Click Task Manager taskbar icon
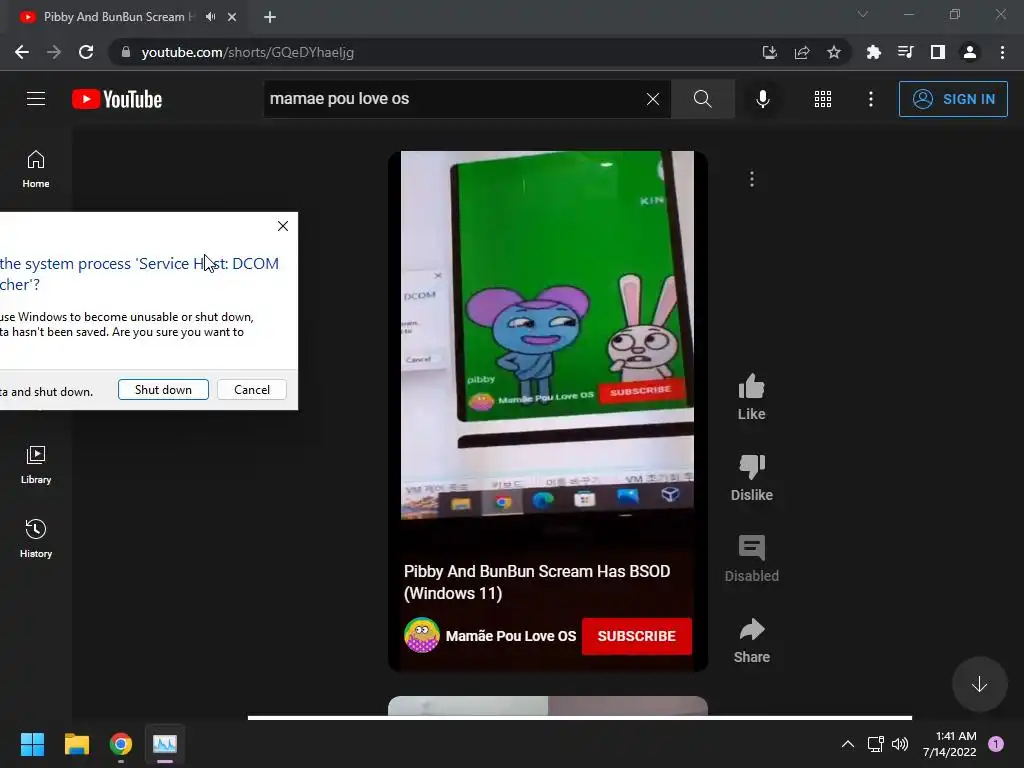Image resolution: width=1024 pixels, height=768 pixels. pos(165,744)
